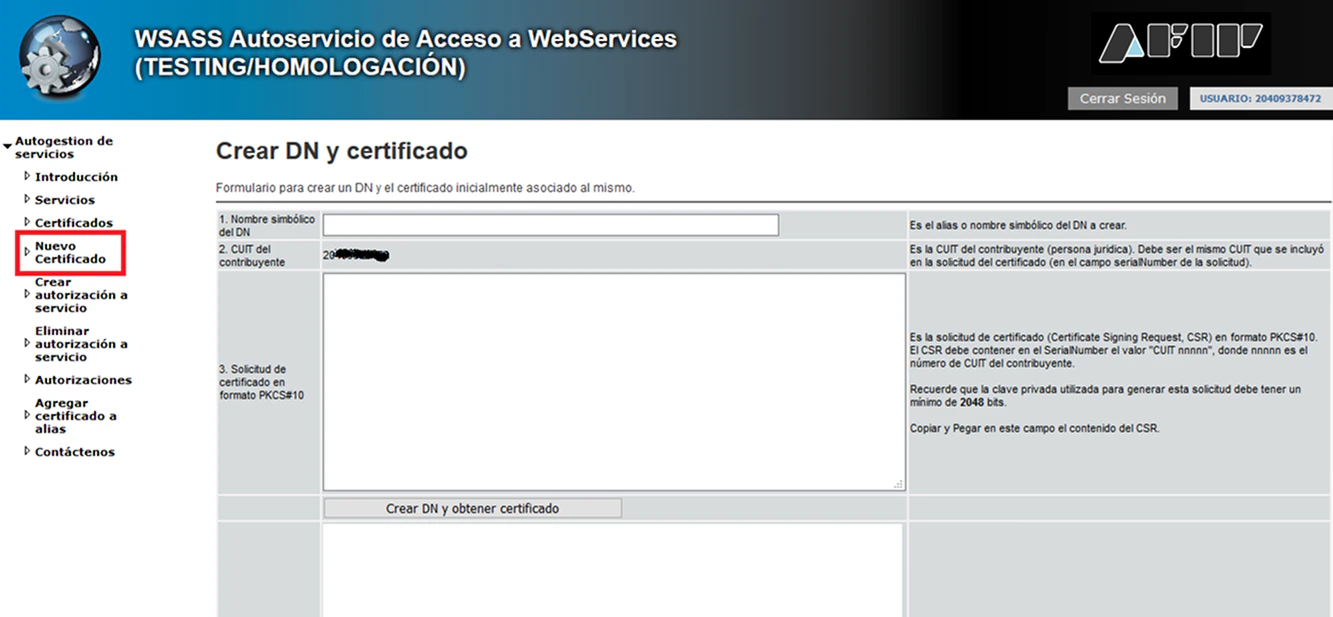Click the PKCS#10 certificate request textarea

pos(614,382)
